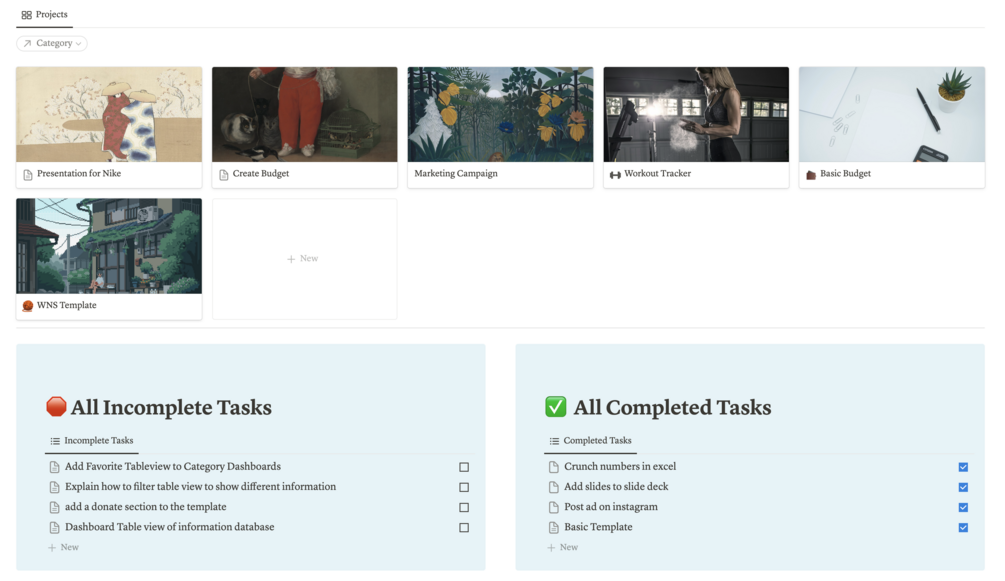Click page icon of Basic Template task
The image size is (1005, 581).
554,528
